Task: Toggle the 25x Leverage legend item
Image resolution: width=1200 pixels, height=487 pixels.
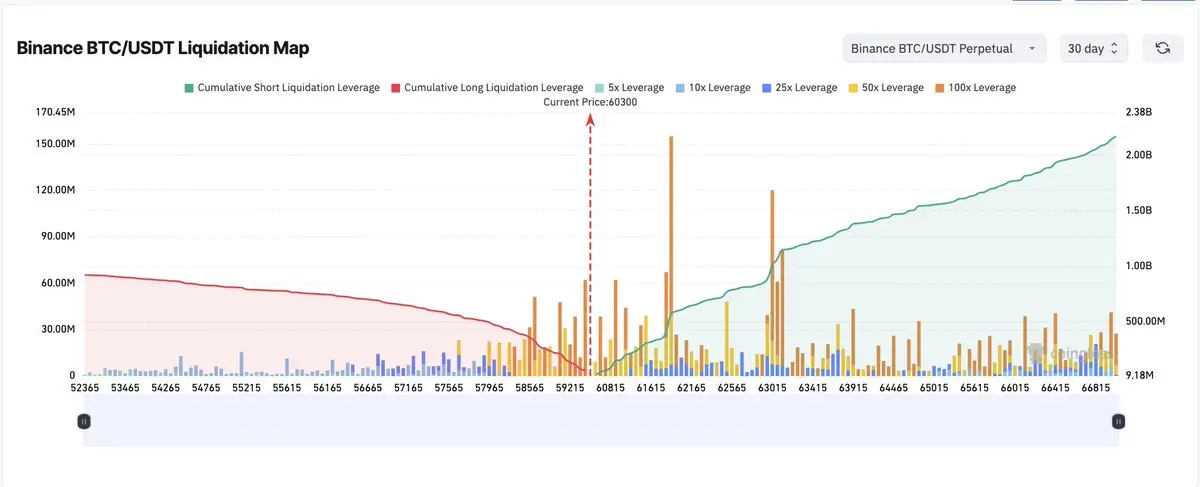Action: [x=799, y=88]
